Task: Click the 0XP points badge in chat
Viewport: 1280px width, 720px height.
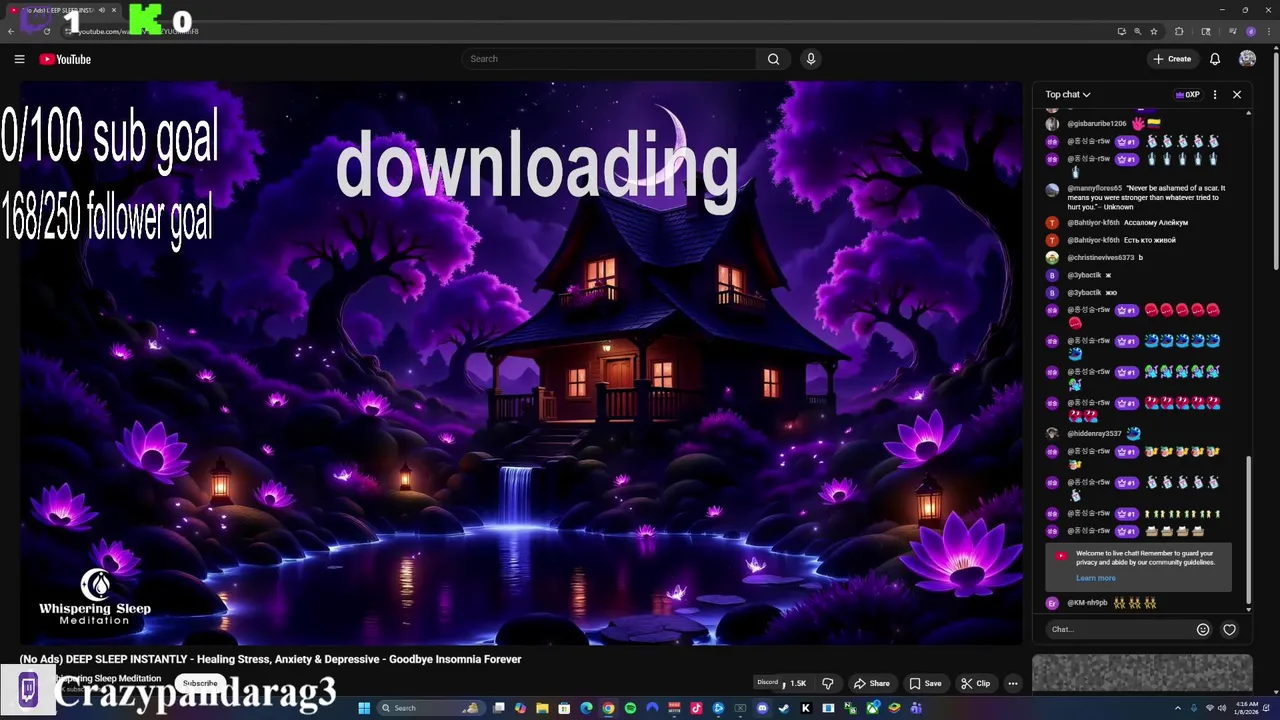Action: 1188,94
